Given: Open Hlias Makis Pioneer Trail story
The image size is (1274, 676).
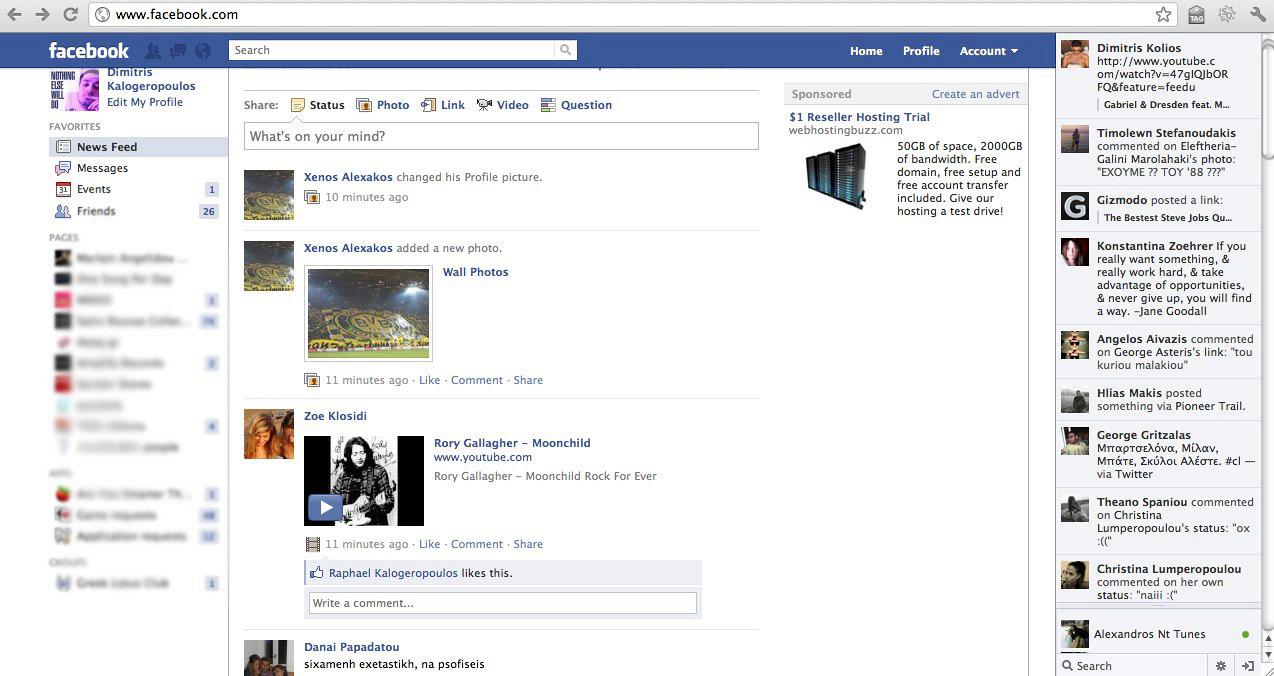Looking at the screenshot, I should point(1158,399).
